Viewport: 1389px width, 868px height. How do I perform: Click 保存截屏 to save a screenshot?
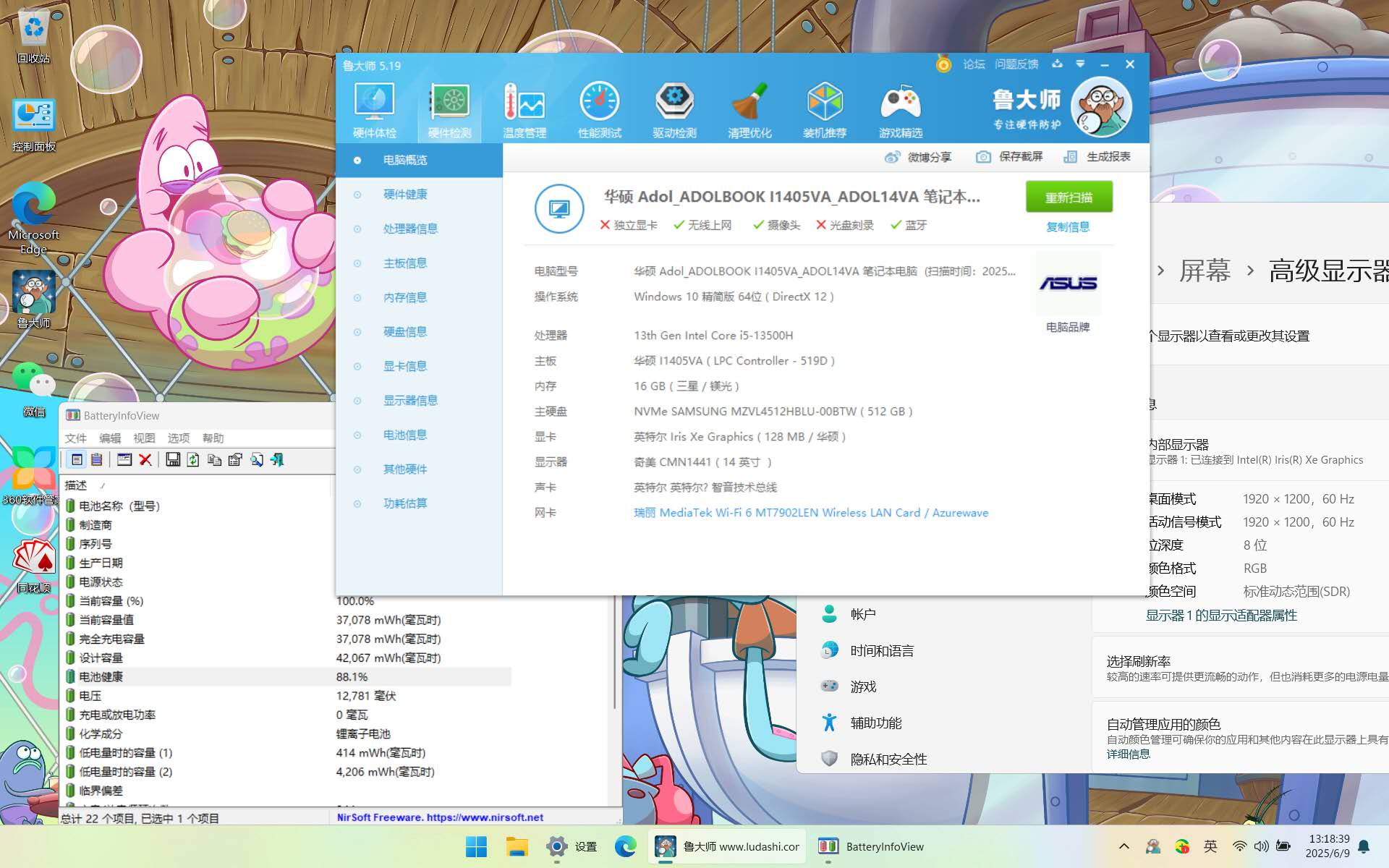point(1009,157)
